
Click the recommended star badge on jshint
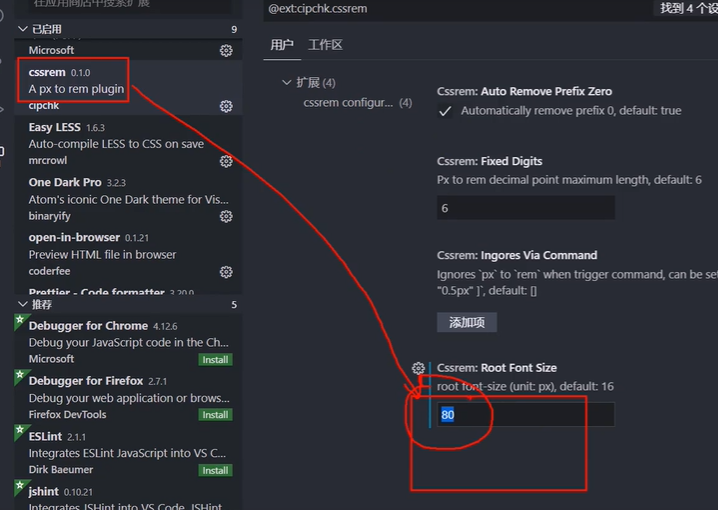tap(20, 486)
